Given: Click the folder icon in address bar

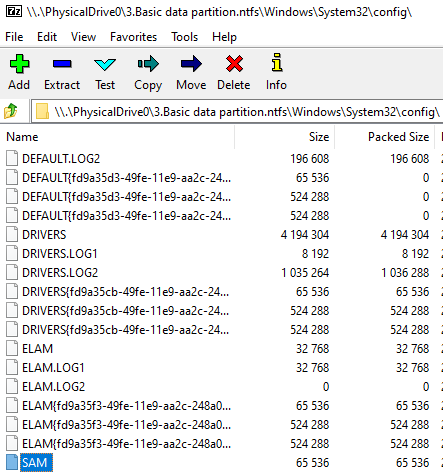Looking at the screenshot, I should (42, 111).
